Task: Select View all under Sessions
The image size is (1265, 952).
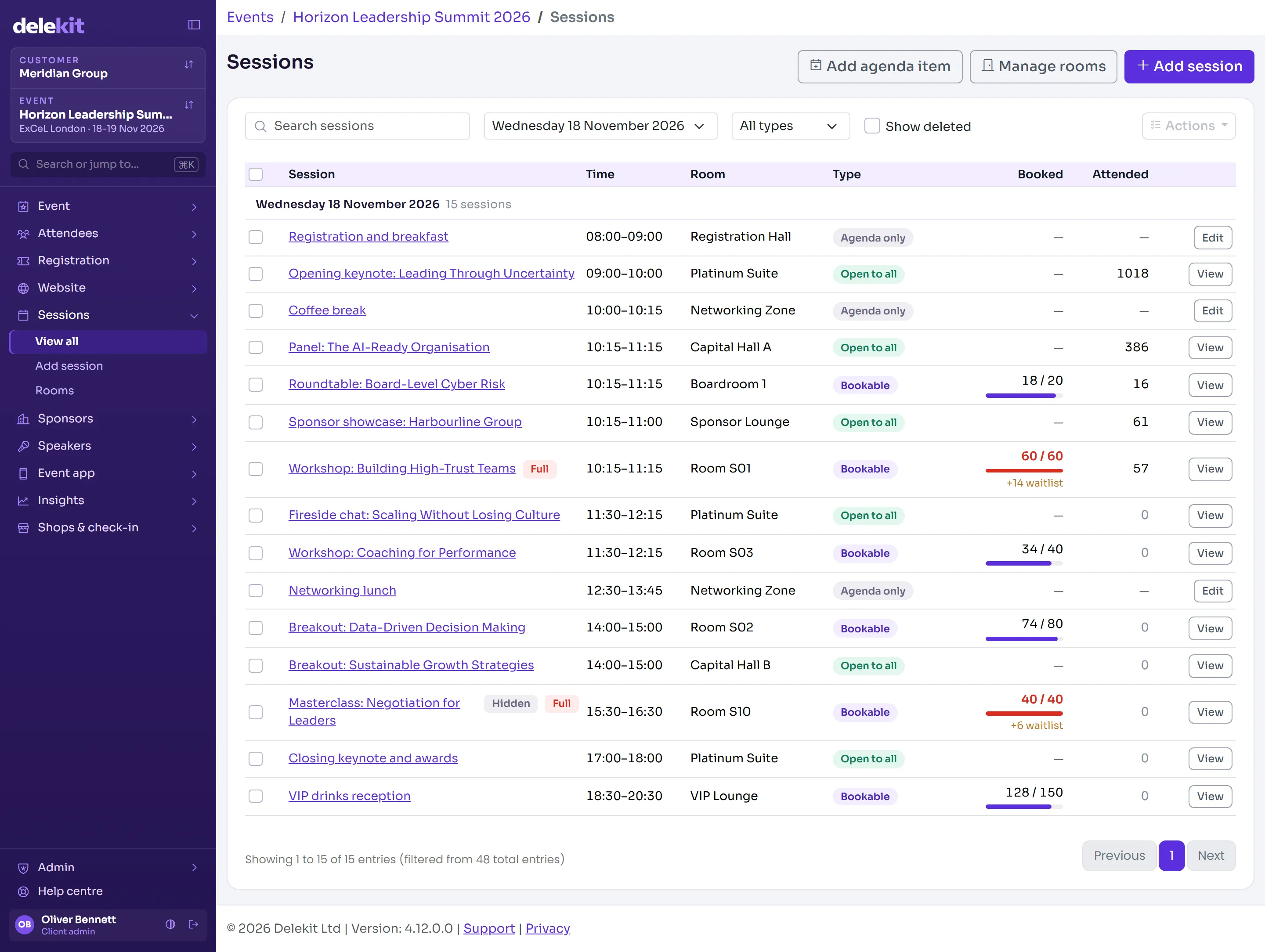Action: [108, 341]
